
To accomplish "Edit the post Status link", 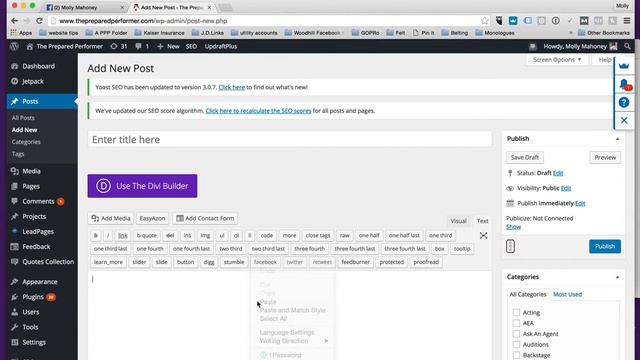I will pyautogui.click(x=558, y=173).
